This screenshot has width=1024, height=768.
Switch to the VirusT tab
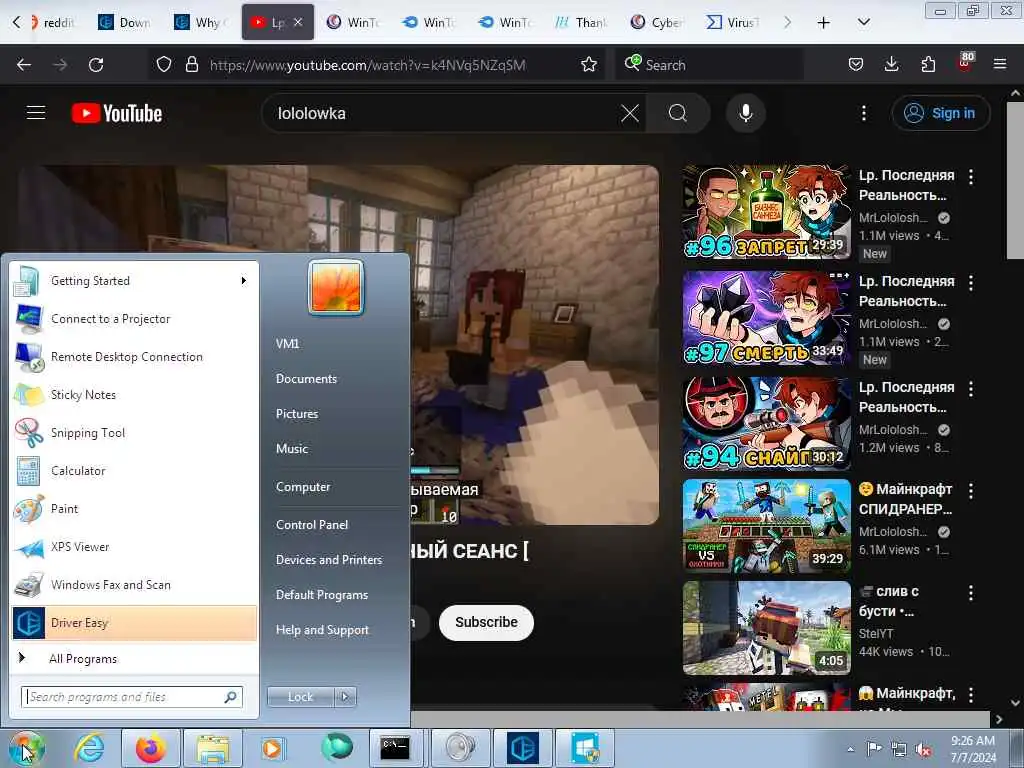(734, 22)
